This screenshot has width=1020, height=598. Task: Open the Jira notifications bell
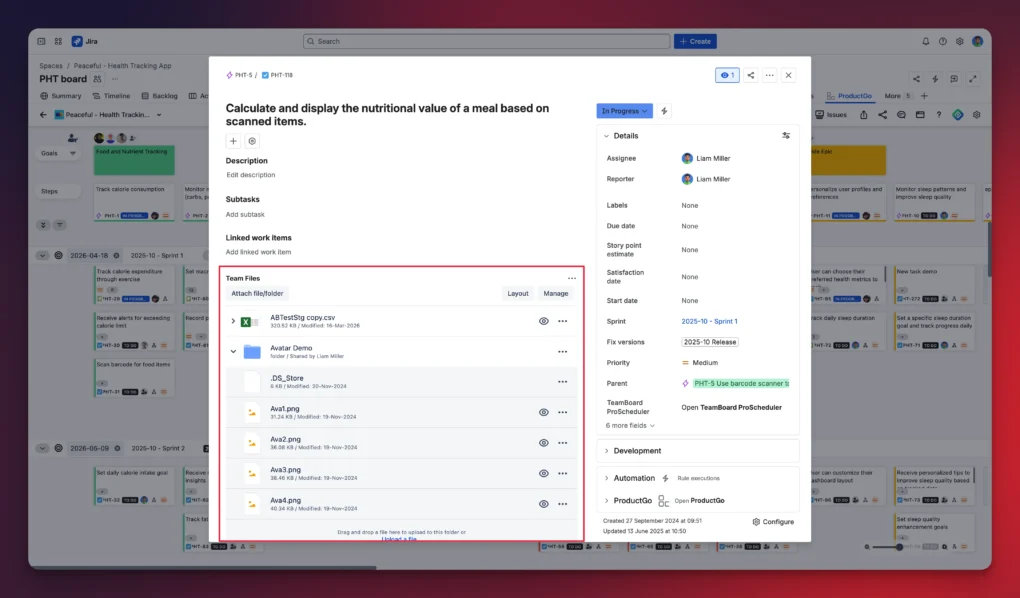click(925, 41)
